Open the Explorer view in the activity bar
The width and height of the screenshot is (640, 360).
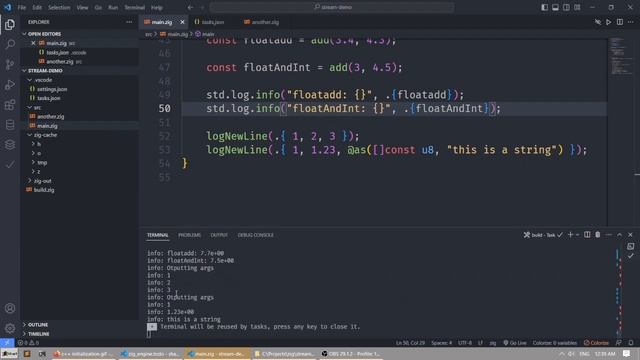click(10, 25)
